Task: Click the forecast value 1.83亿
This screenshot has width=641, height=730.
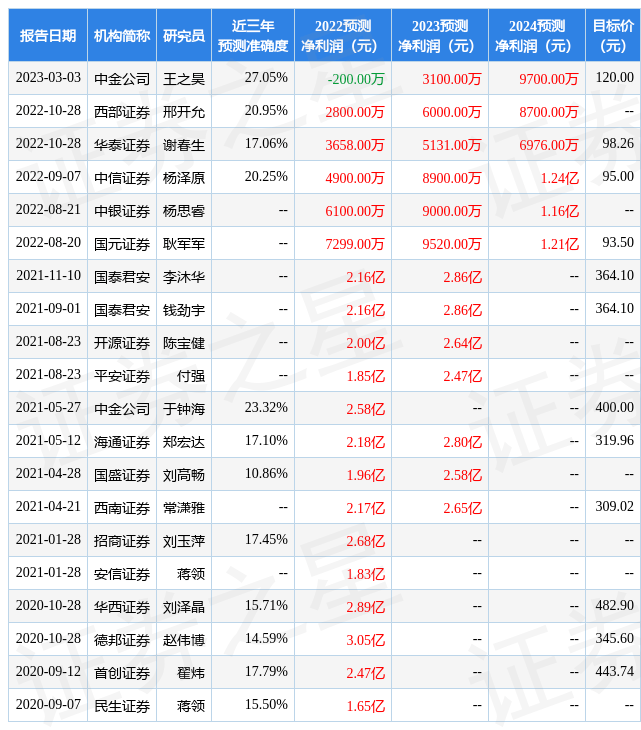Action: point(365,575)
